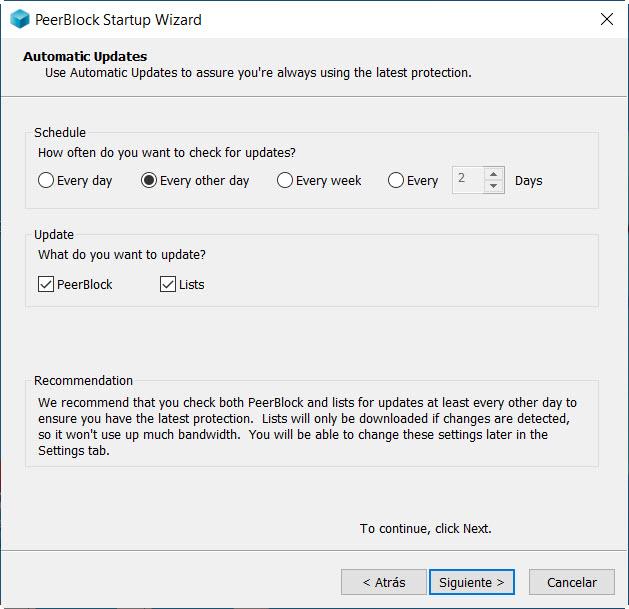Click into the days number field

[x=468, y=180]
